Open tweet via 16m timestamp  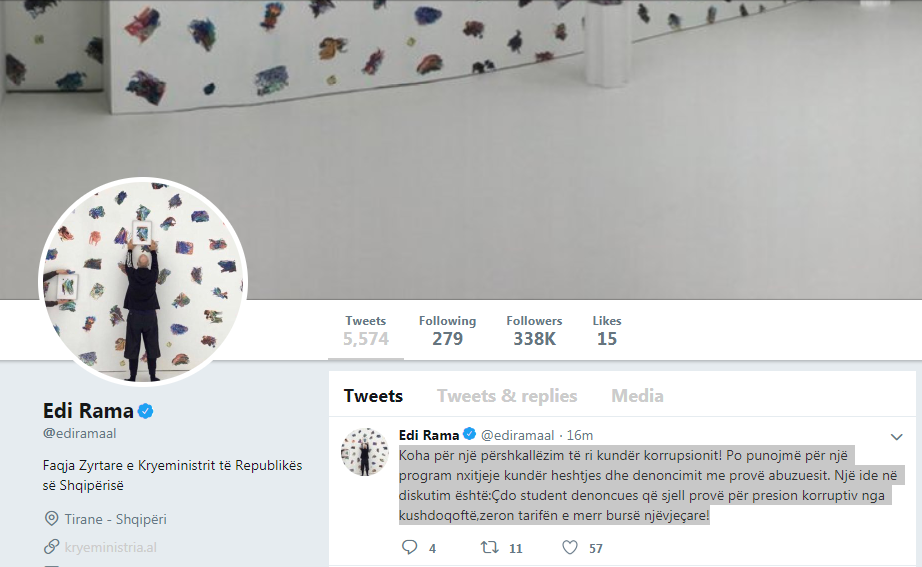click(580, 435)
